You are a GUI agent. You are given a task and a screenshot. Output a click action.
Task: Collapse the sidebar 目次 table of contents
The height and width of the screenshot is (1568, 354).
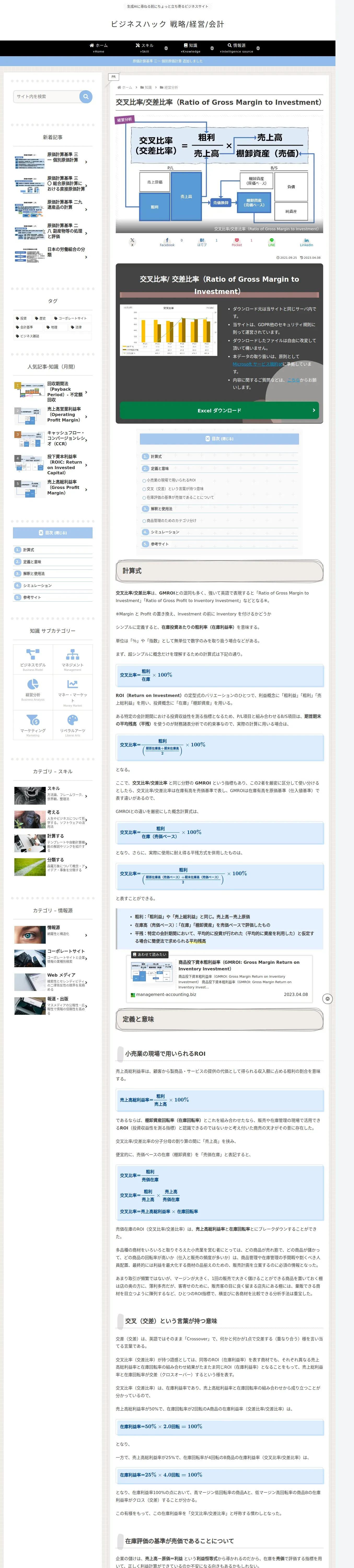(53, 533)
